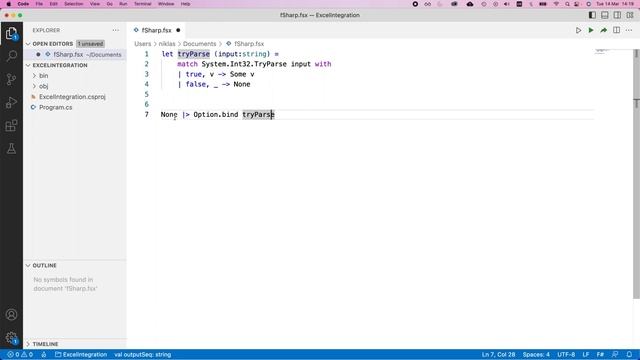Screen dimensions: 640x360
Task: Expand the bin folder
Action: [x=75, y=76]
